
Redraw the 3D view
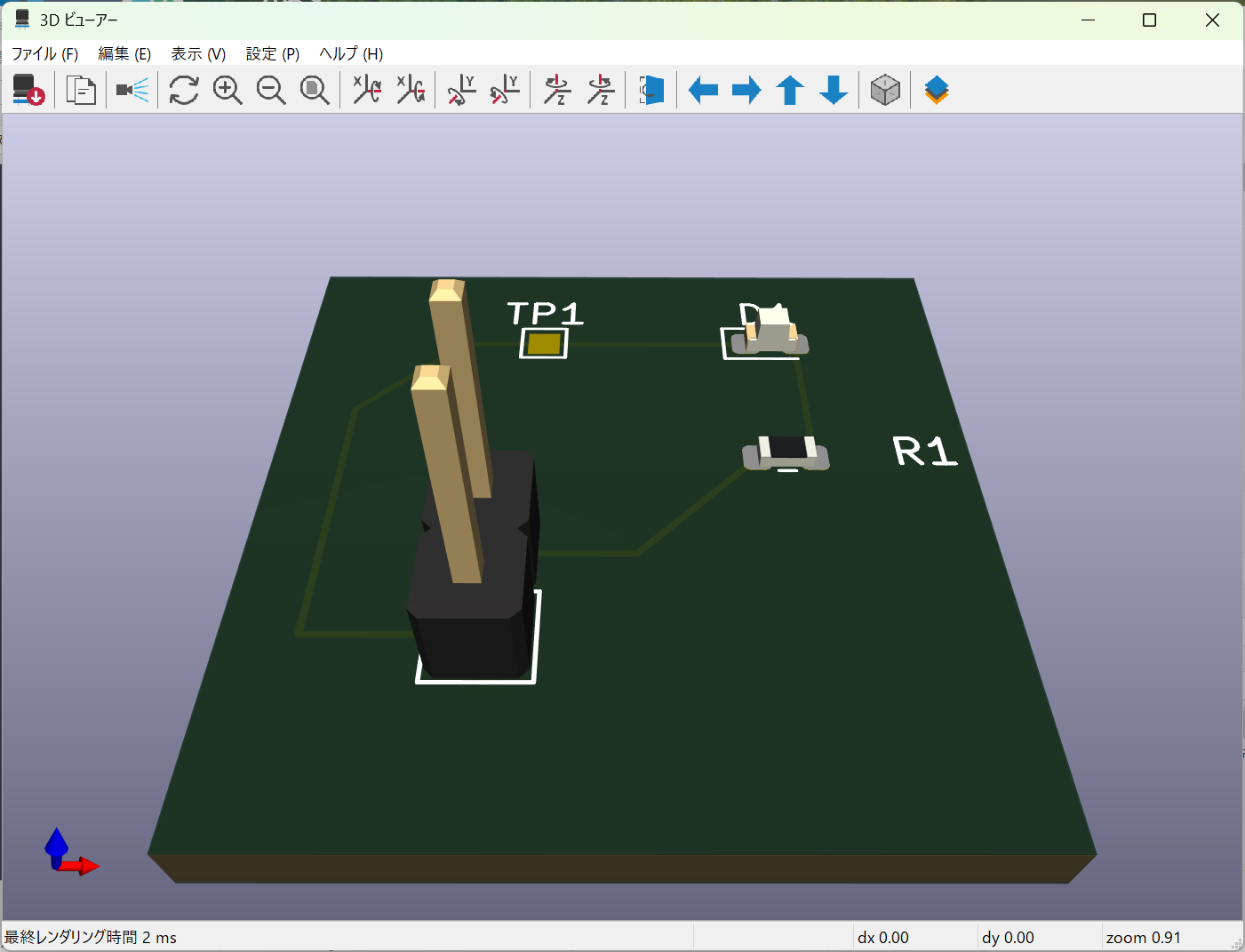(x=183, y=89)
